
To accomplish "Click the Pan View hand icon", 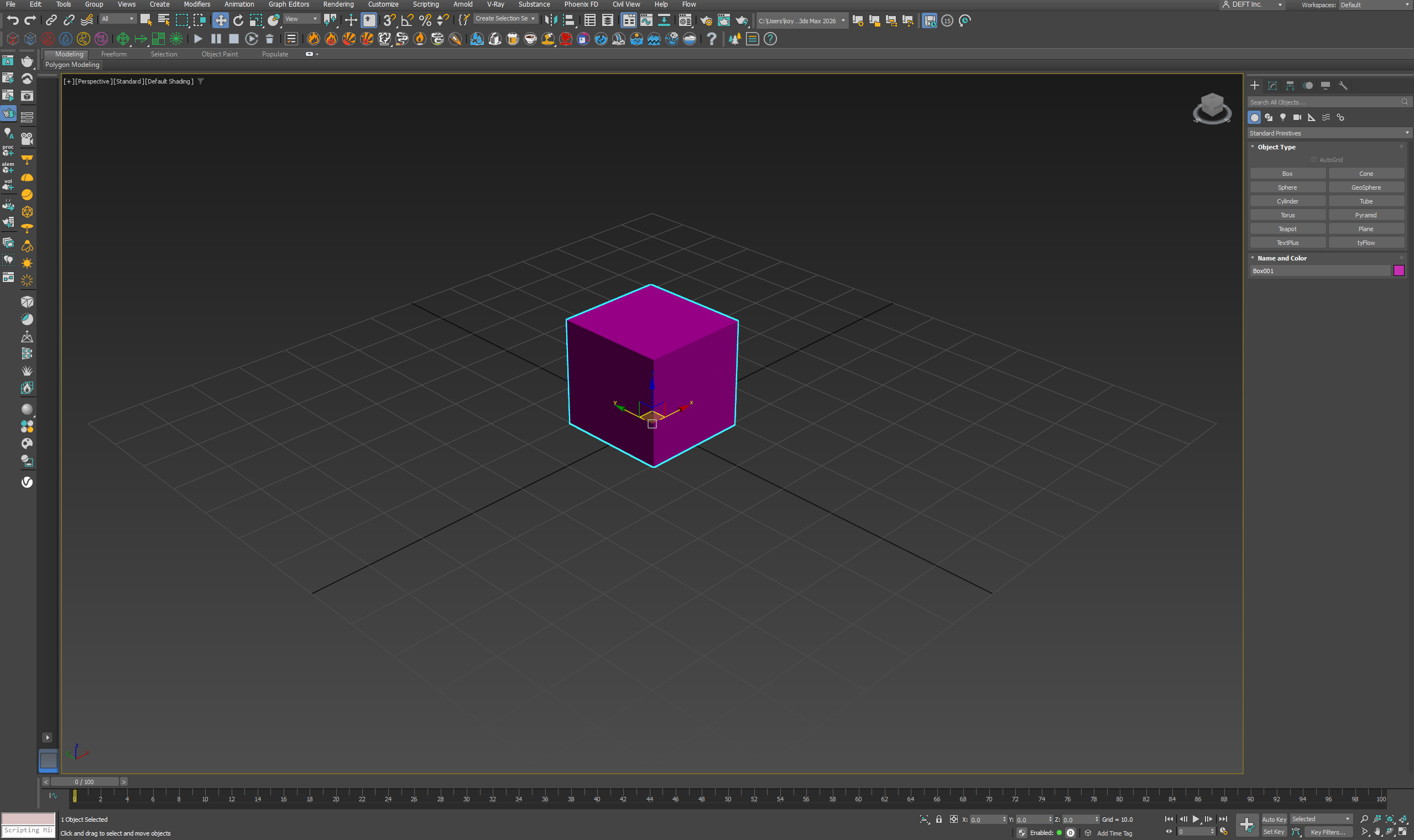I will click(1378, 832).
